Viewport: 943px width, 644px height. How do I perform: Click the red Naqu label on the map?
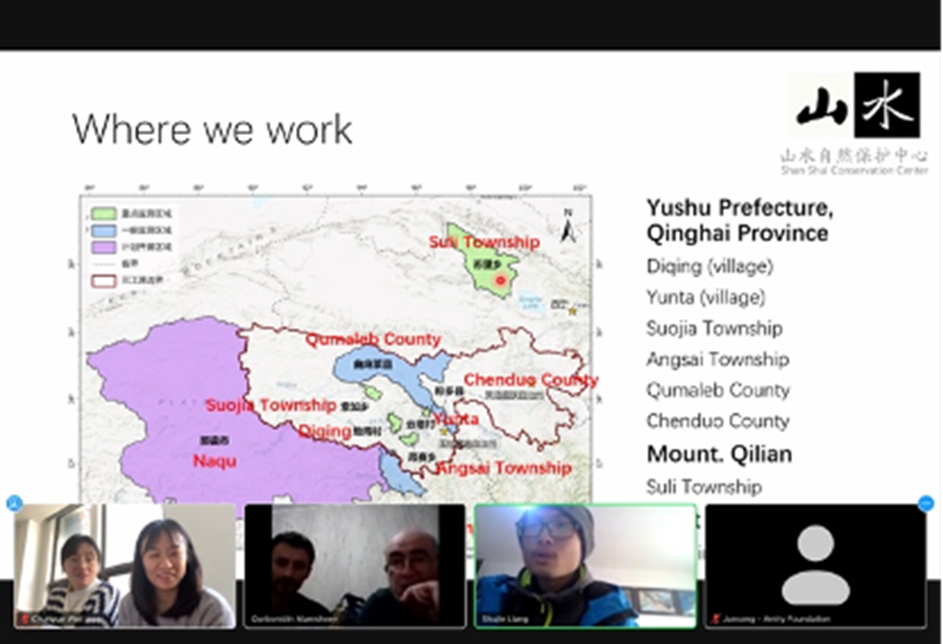(x=214, y=461)
